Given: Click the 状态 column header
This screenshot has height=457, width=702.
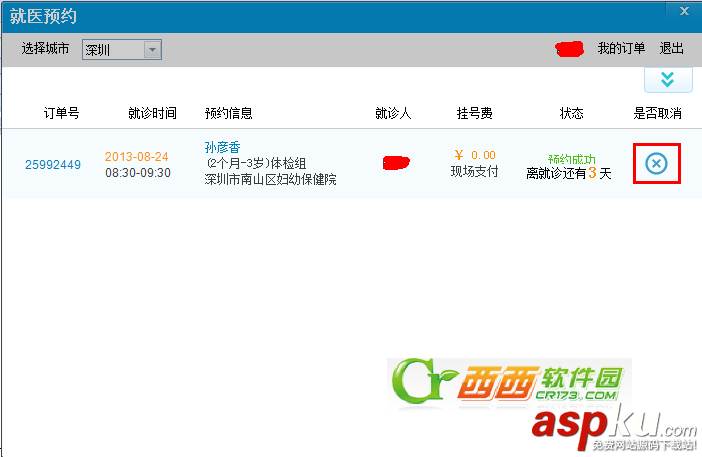Looking at the screenshot, I should (x=572, y=113).
